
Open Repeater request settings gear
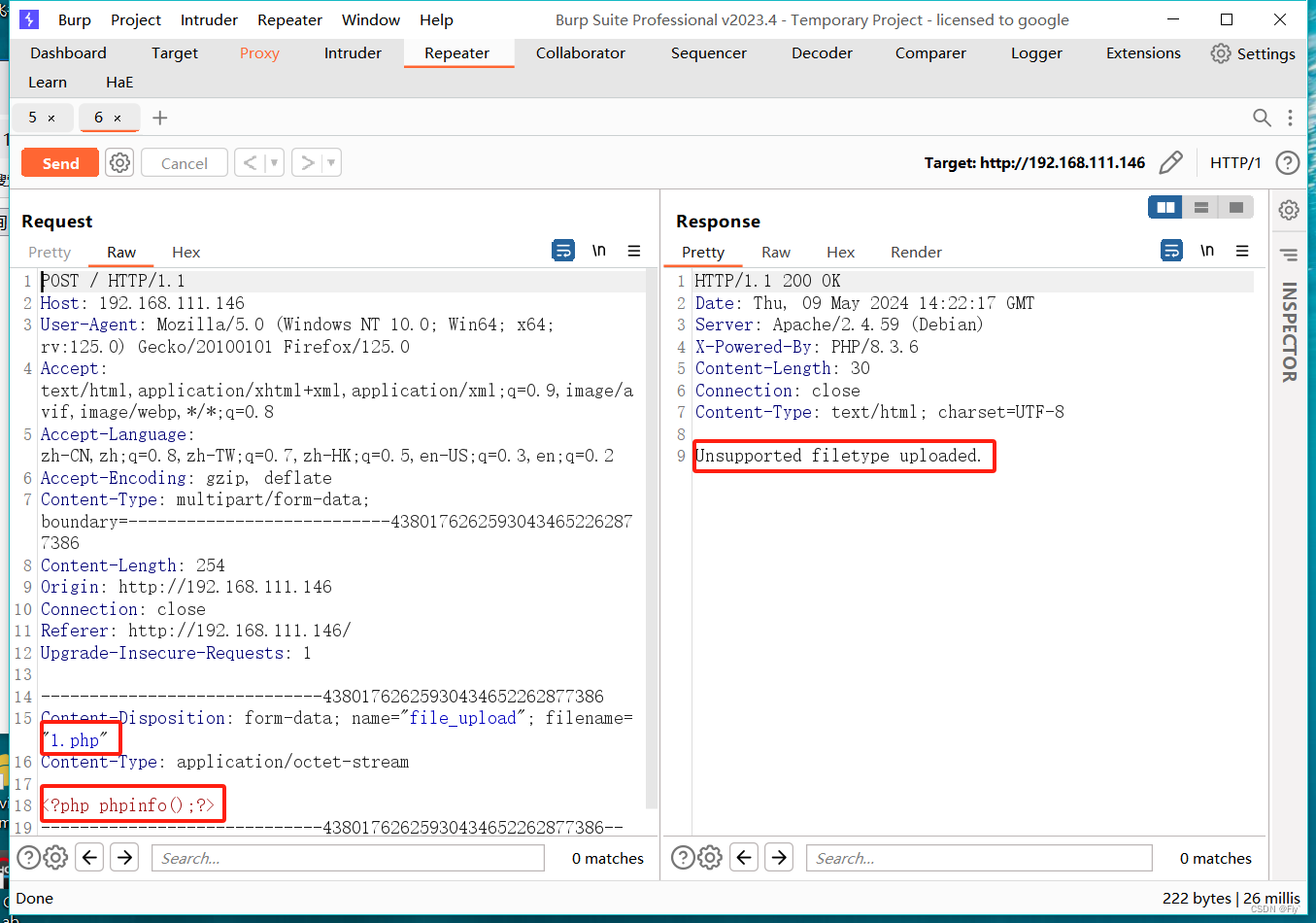pyautogui.click(x=119, y=162)
